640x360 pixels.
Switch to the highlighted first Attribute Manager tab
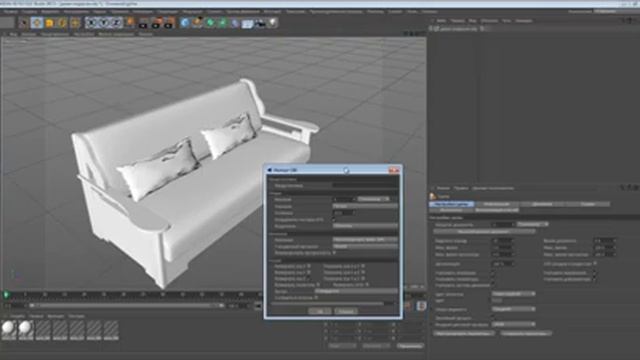pos(451,204)
